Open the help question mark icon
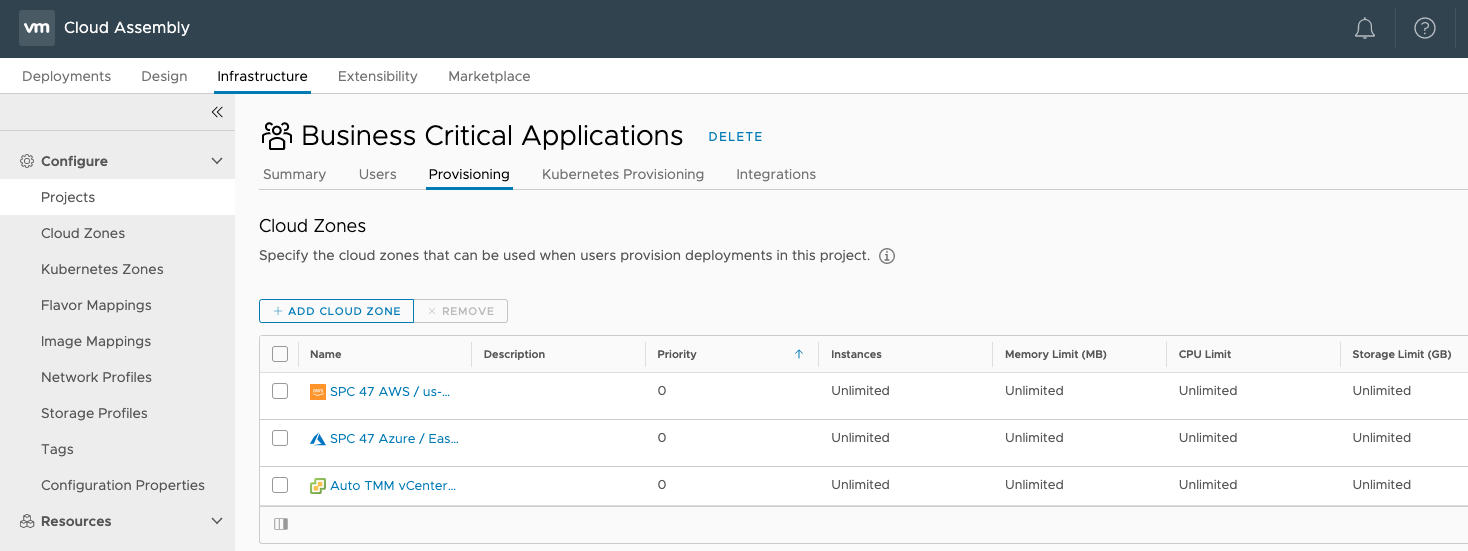 pyautogui.click(x=1425, y=28)
